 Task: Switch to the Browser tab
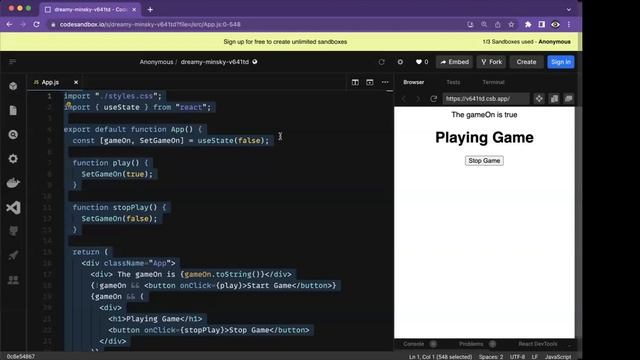point(413,82)
